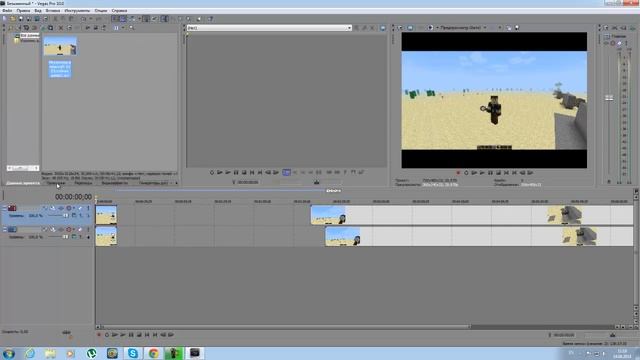The height and width of the screenshot is (360, 640).
Task: Open the Инструменты menu
Action: pos(77,11)
